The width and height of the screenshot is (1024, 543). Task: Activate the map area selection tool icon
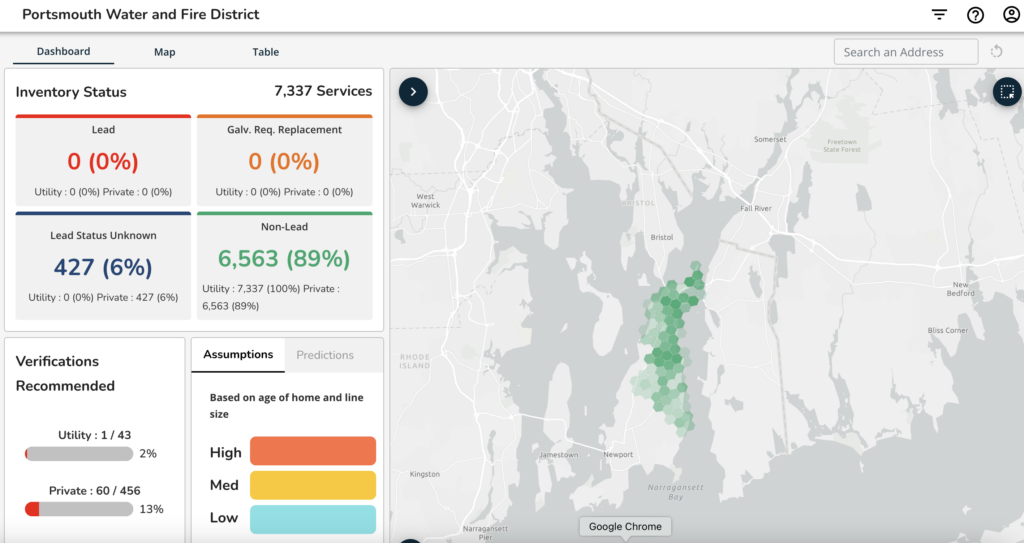tap(1007, 92)
